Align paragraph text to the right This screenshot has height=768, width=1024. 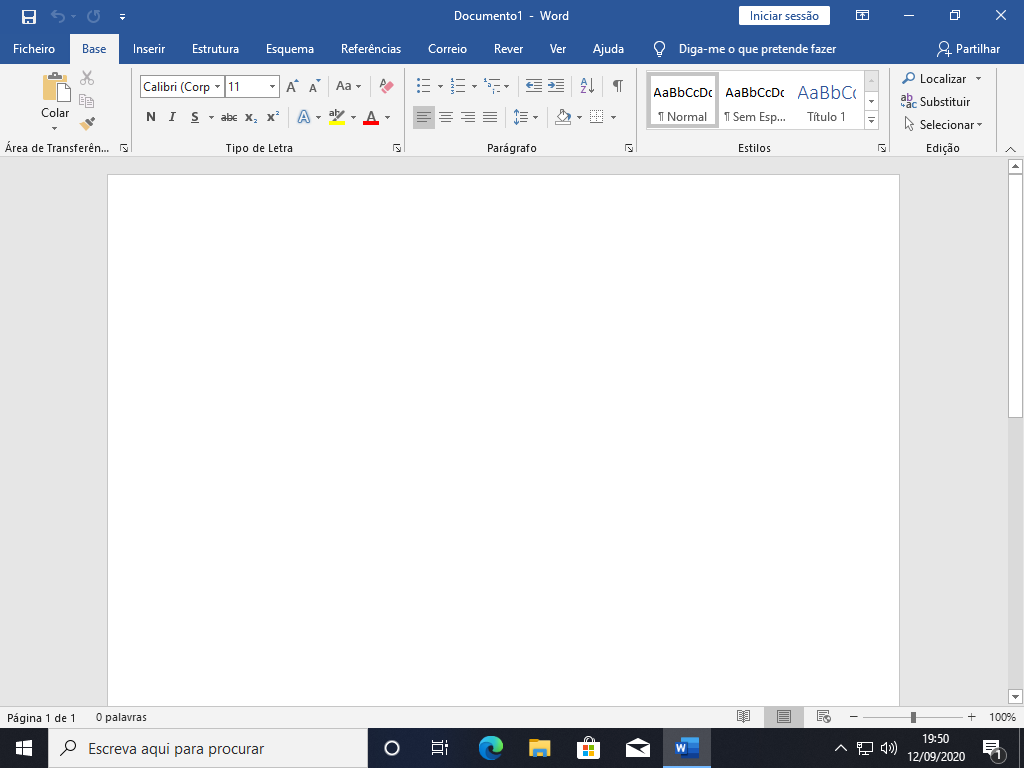click(x=468, y=118)
